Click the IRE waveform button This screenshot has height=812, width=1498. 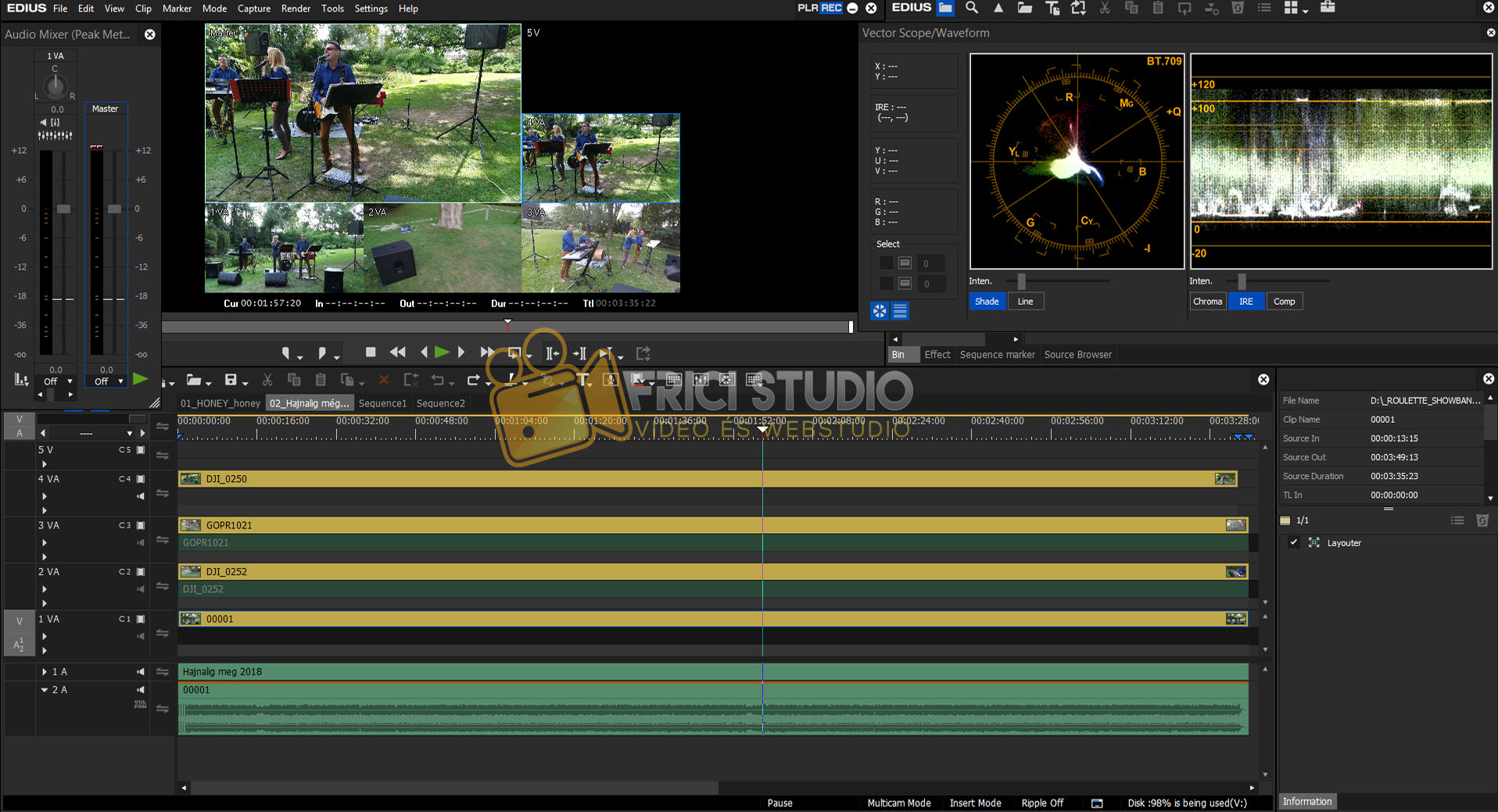pyautogui.click(x=1245, y=302)
